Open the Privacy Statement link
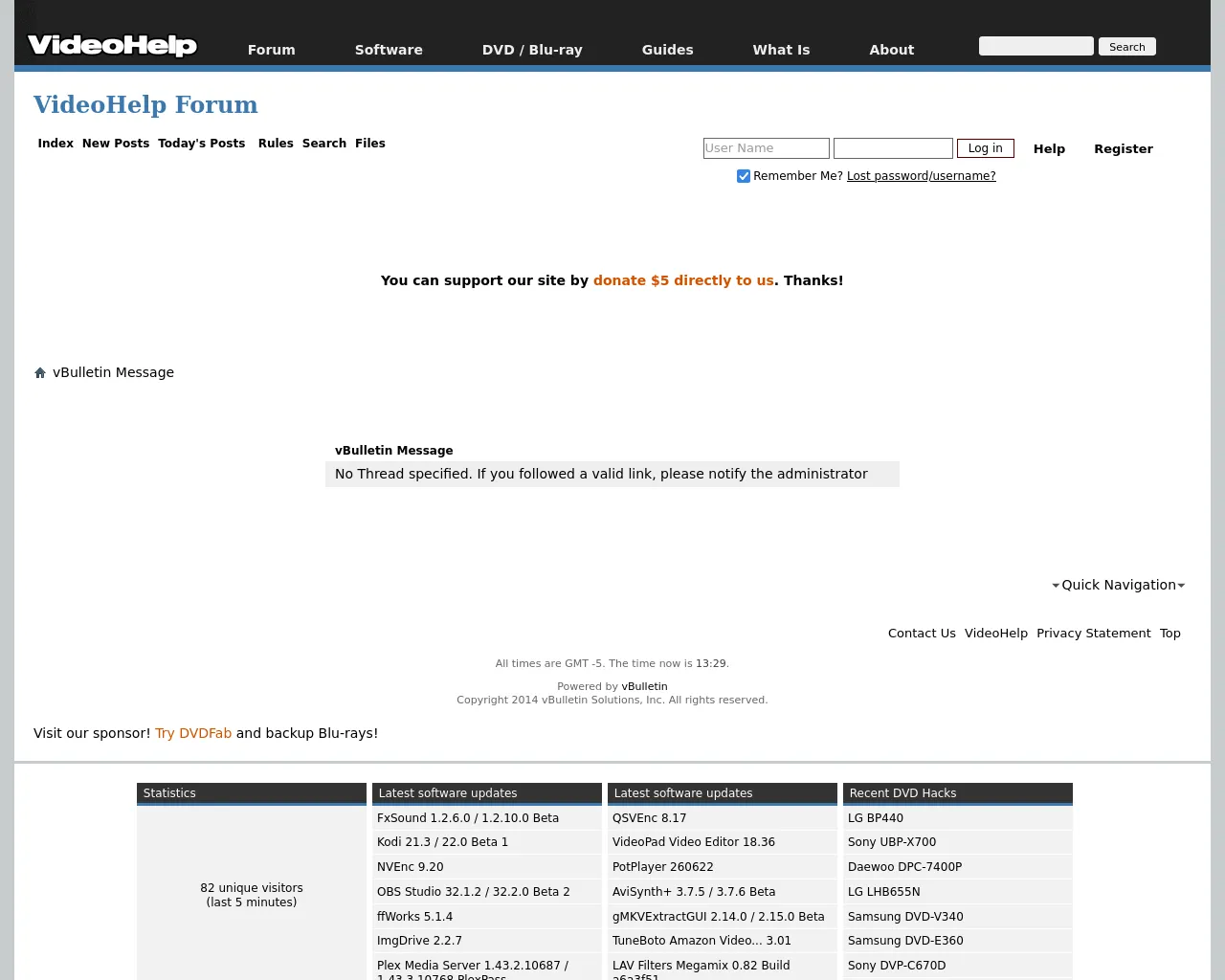Viewport: 1225px width, 980px height. pyautogui.click(x=1094, y=634)
